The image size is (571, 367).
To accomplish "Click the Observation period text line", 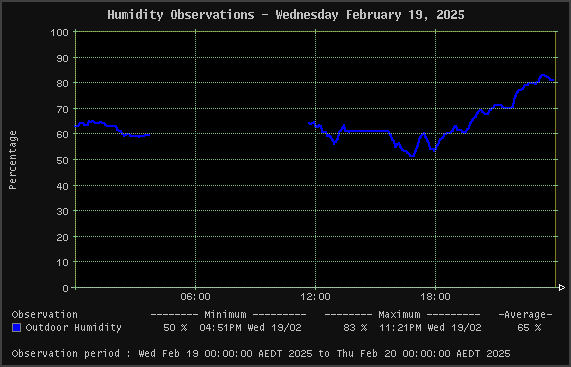I will tap(261, 354).
